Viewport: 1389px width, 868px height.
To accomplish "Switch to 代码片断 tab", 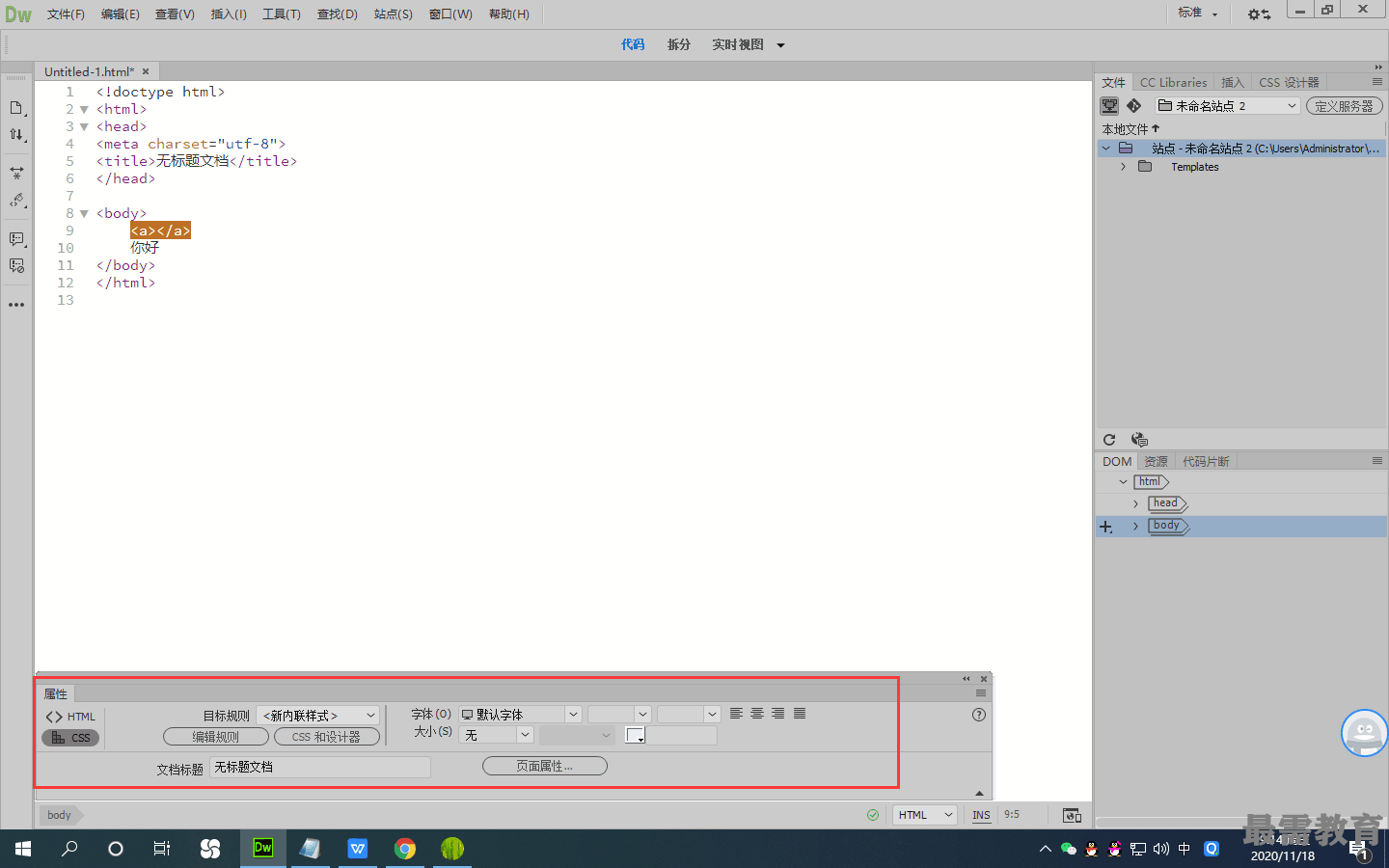I will tap(1206, 462).
